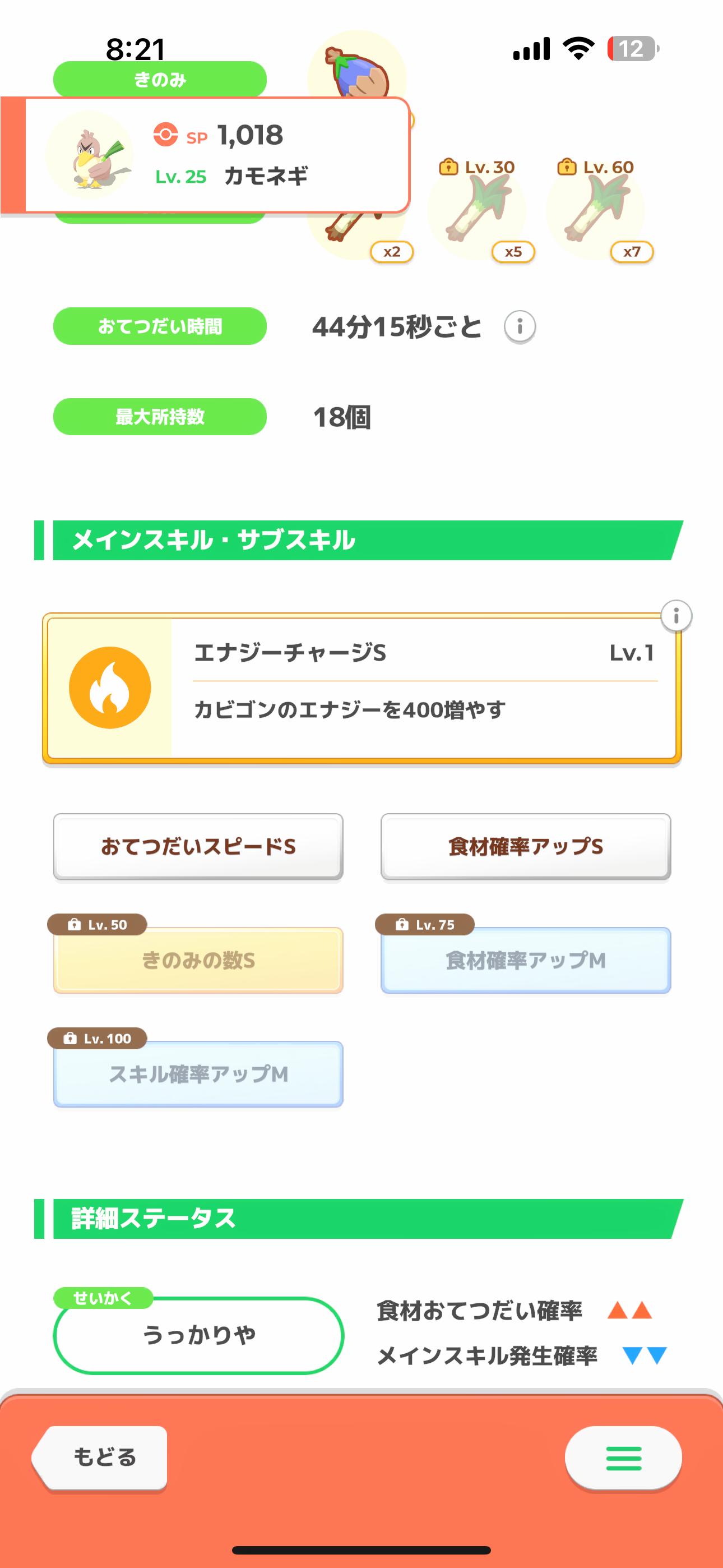Tap the red up arrows for 食材おてつだい確率

coord(629,1310)
